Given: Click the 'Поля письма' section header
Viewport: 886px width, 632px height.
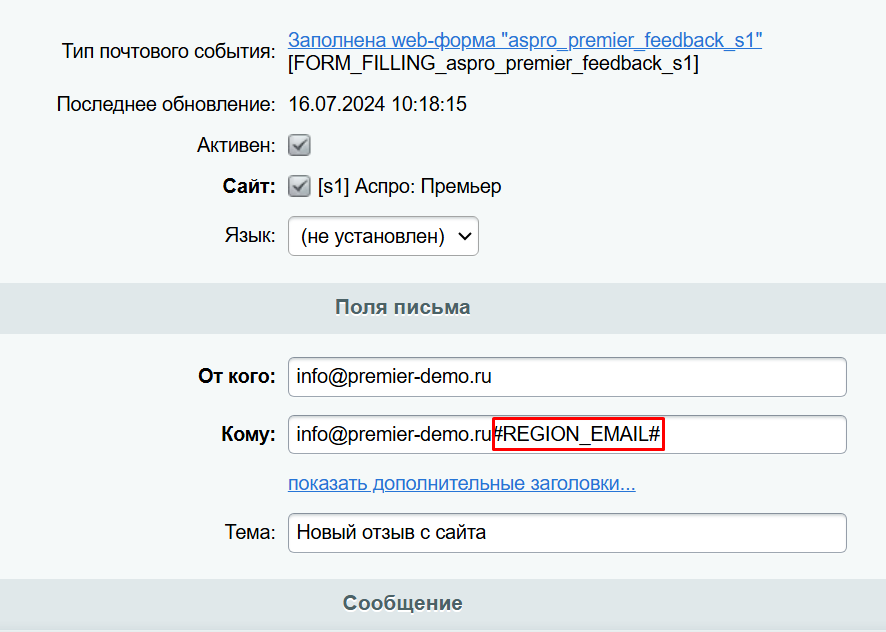Looking at the screenshot, I should click(402, 308).
